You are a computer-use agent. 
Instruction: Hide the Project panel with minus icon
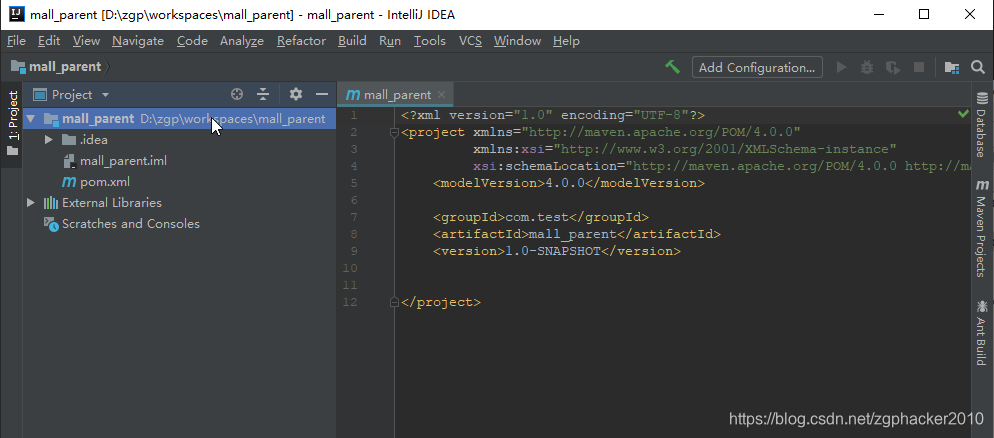point(322,94)
